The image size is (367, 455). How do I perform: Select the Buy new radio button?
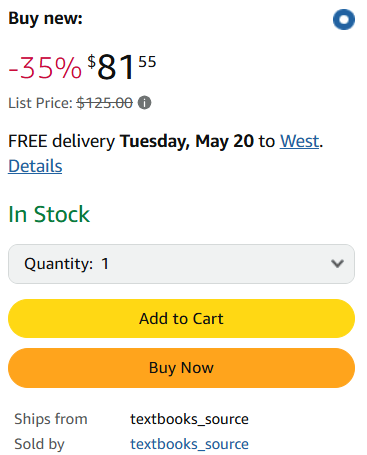(x=344, y=19)
